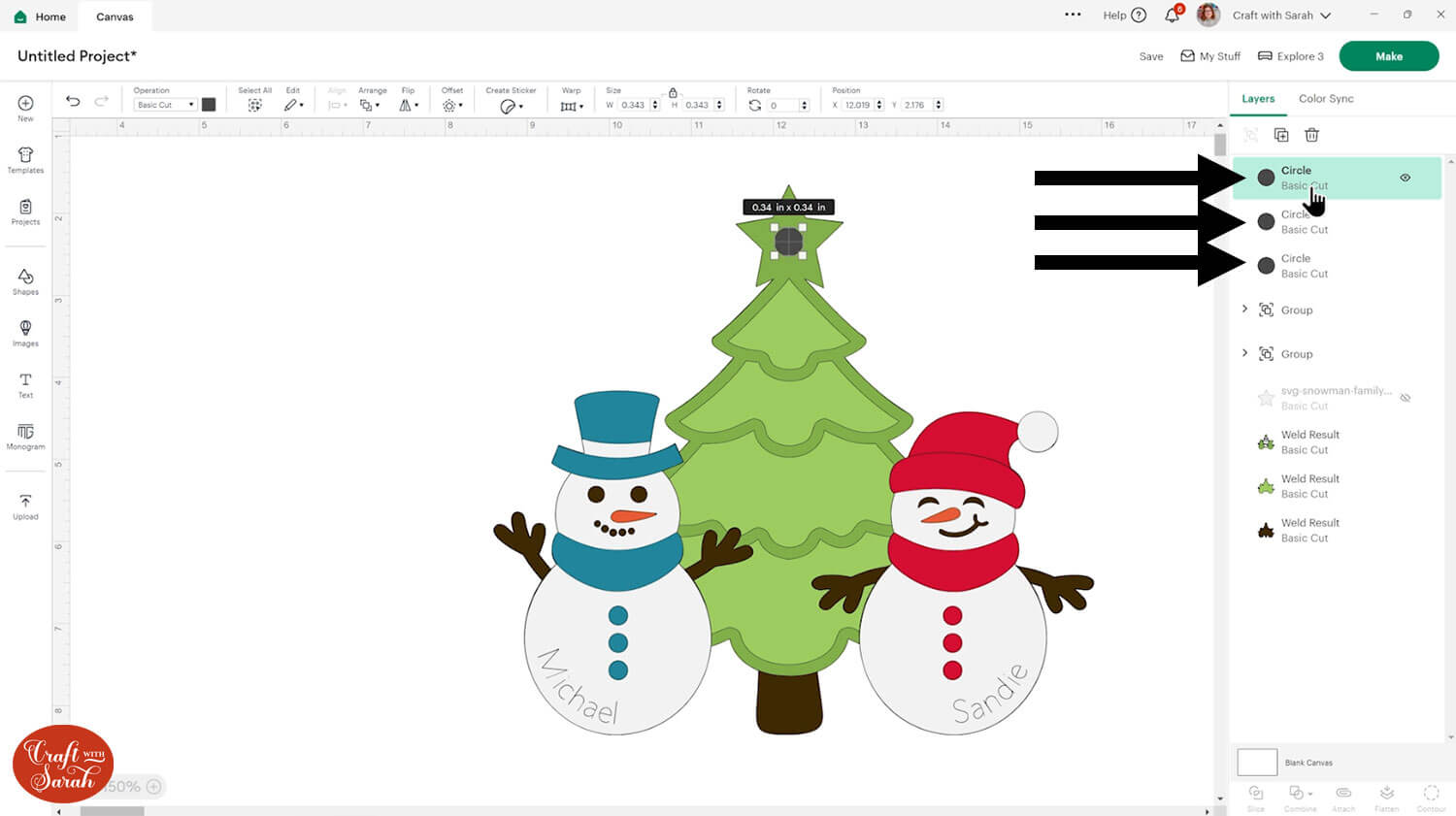The height and width of the screenshot is (816, 1456).
Task: Choose the Explore 3 machine selector
Action: [x=1291, y=56]
